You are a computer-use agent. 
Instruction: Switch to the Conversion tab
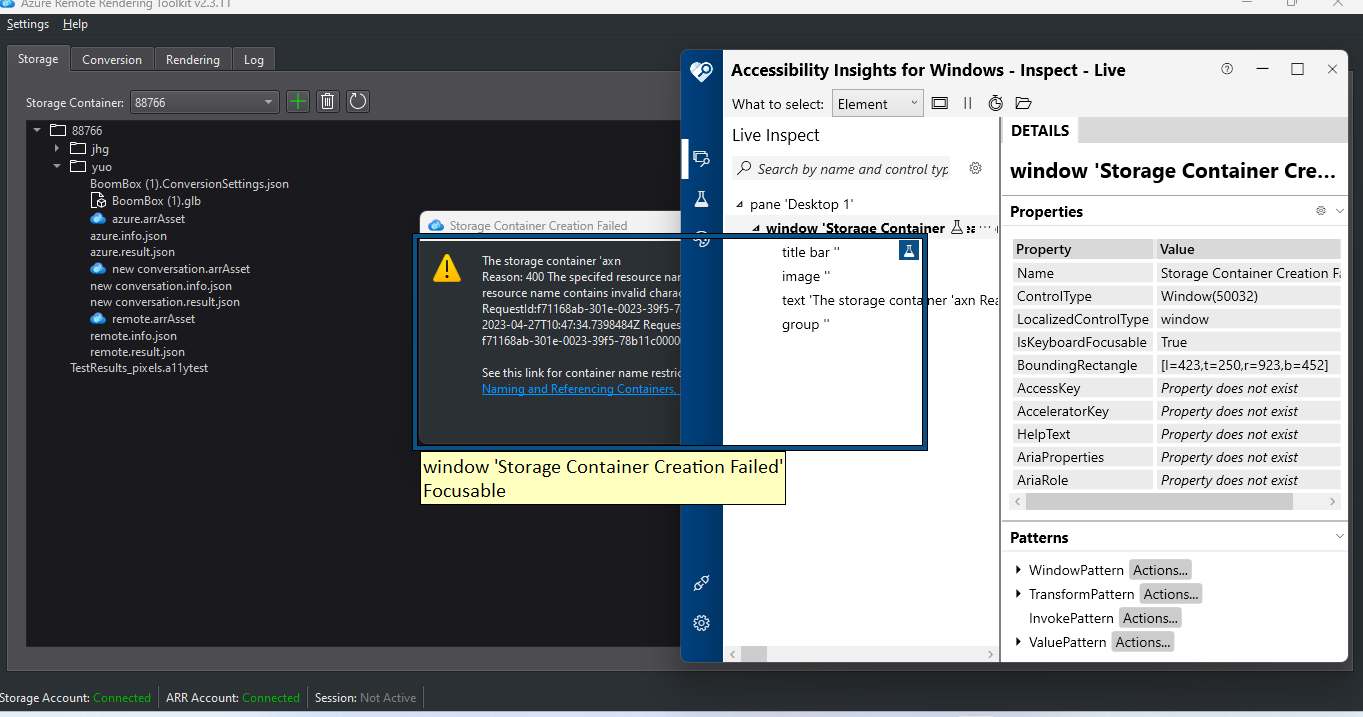pos(112,60)
